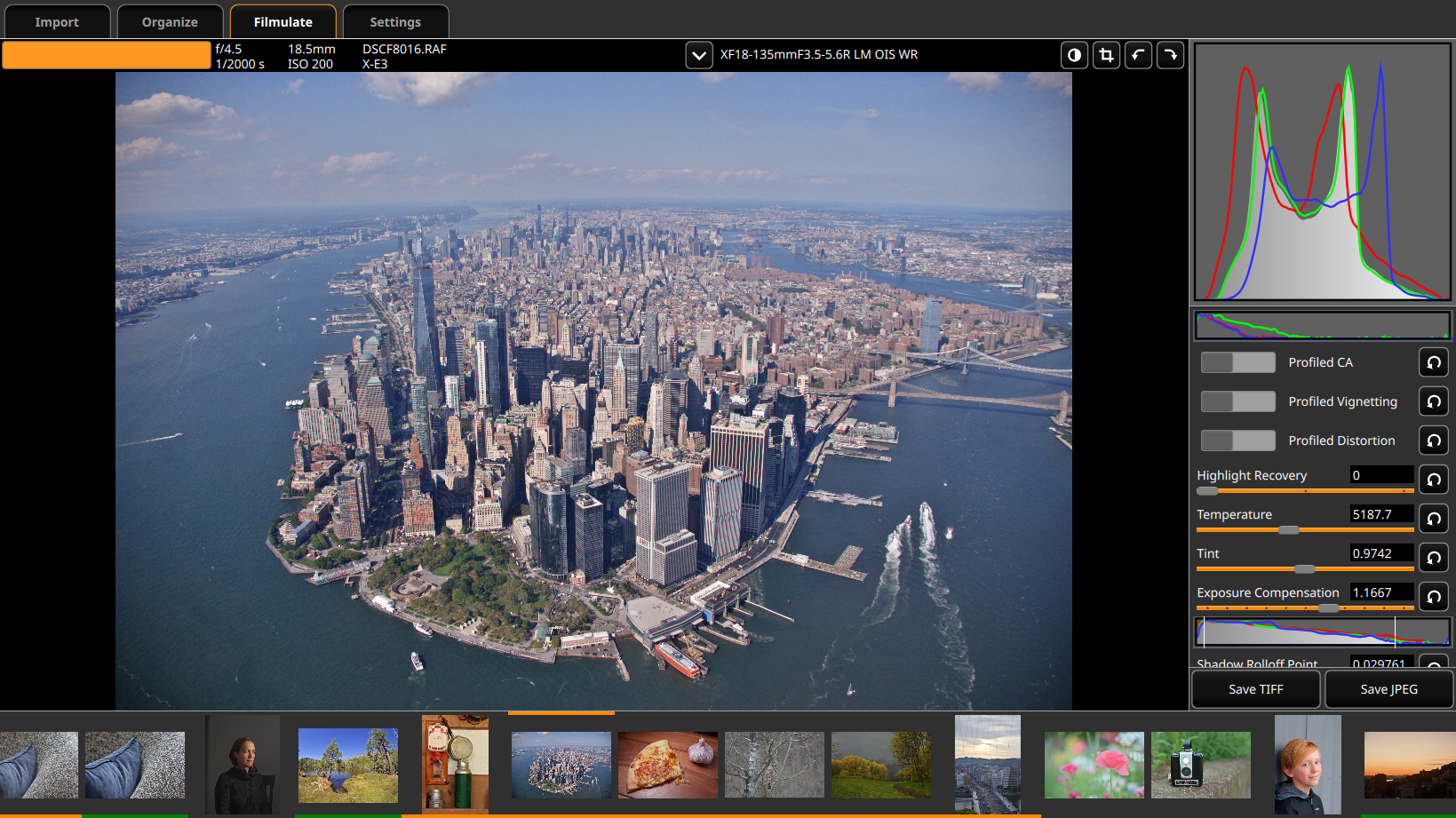Reset Profiled CA setting
Screen dimensions: 1456x818
[x=1433, y=362]
